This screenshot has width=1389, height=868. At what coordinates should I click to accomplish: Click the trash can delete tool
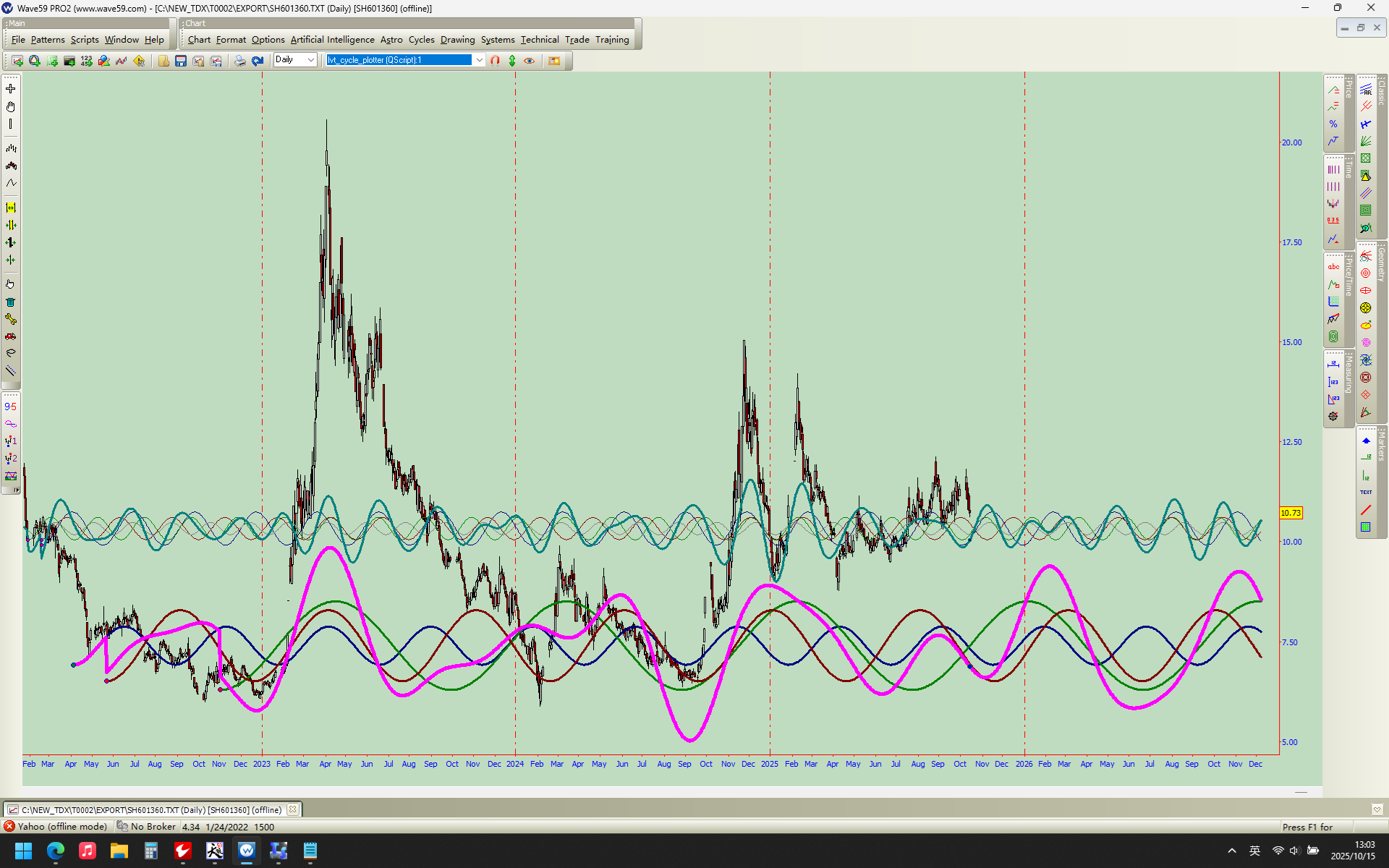click(11, 302)
